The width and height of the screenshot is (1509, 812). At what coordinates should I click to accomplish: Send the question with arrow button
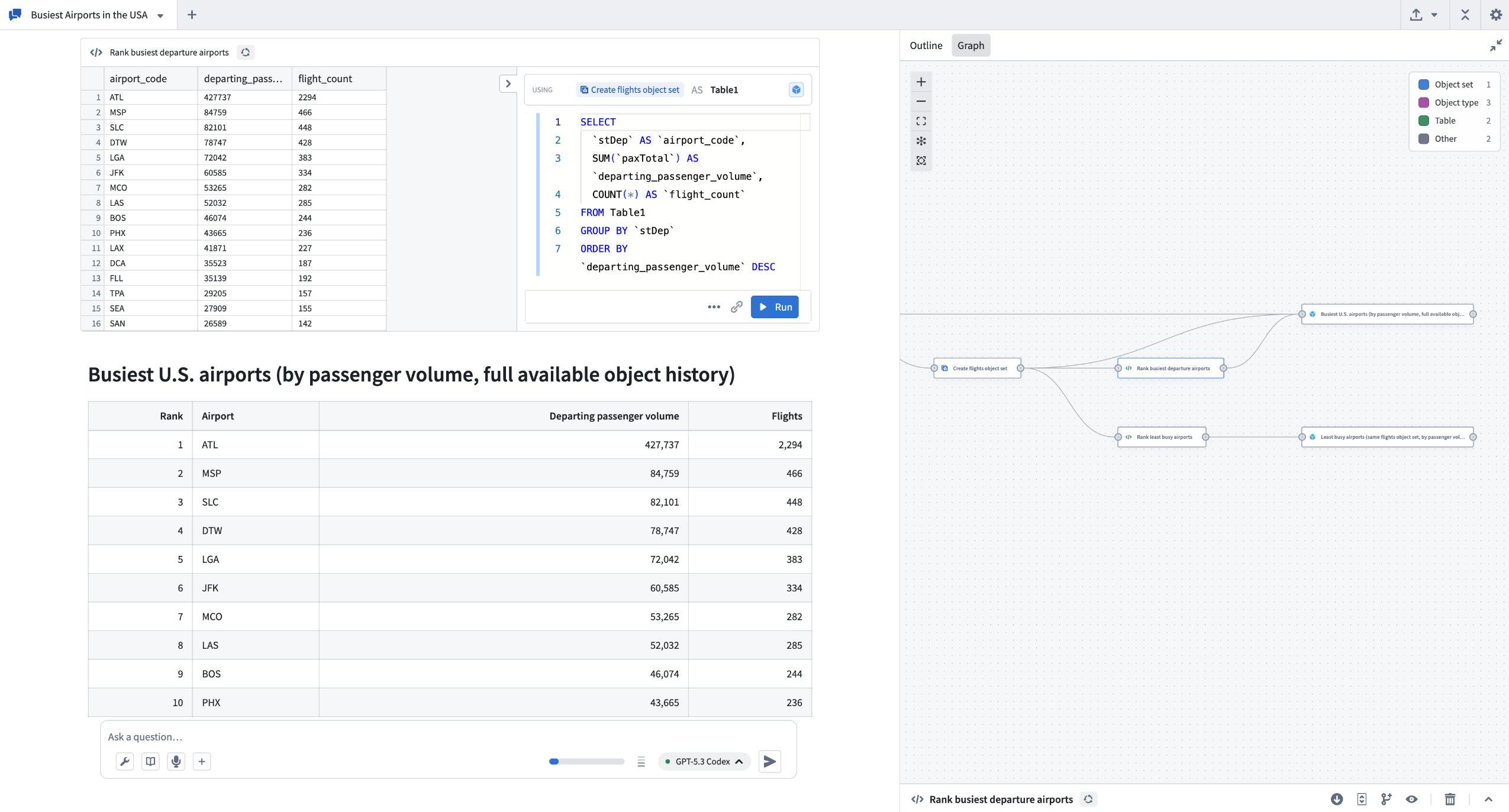click(769, 761)
